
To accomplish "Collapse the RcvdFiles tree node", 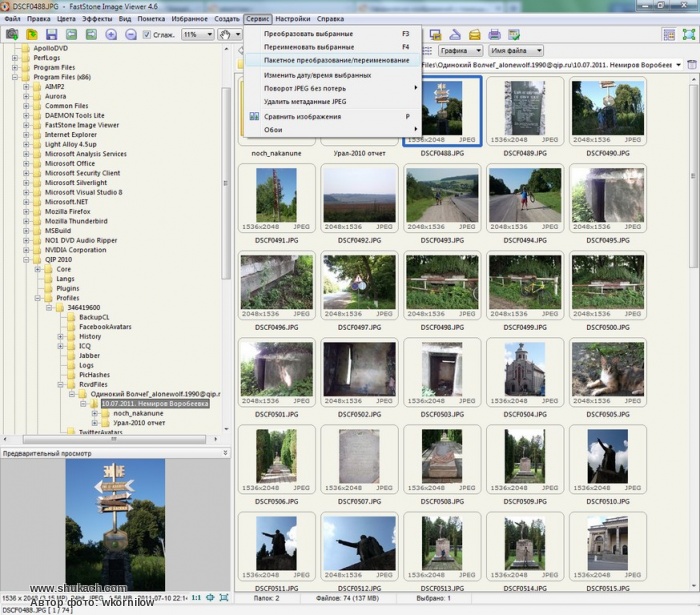I will click(60, 384).
